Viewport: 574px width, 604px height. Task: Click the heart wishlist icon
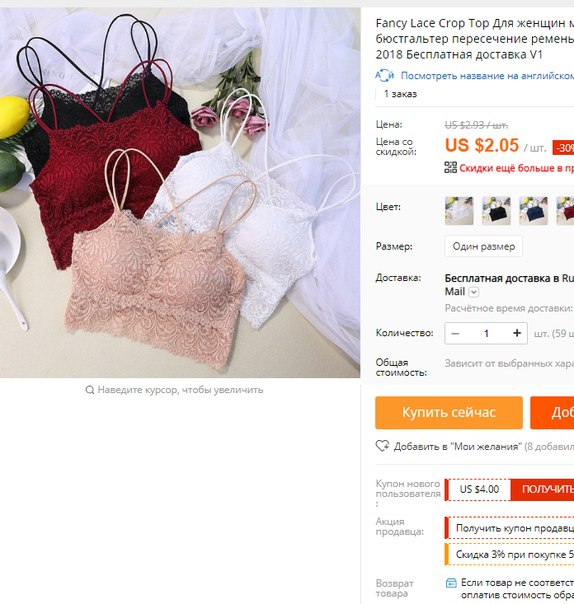tap(383, 446)
